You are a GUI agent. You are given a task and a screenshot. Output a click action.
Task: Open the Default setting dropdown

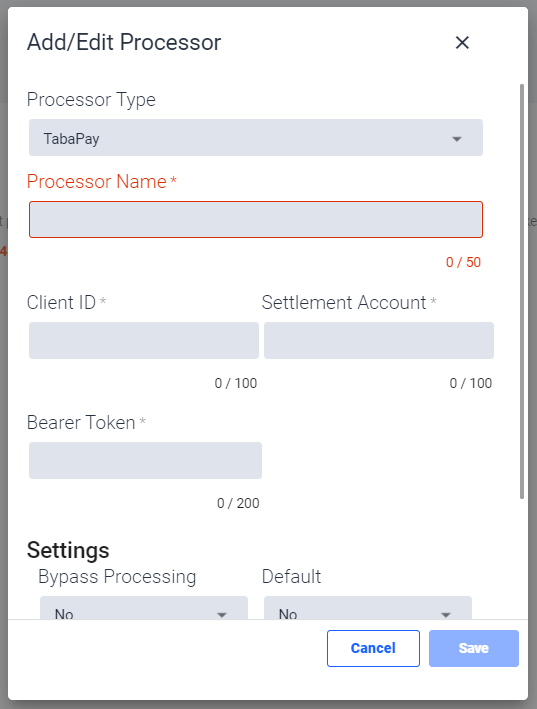367,608
